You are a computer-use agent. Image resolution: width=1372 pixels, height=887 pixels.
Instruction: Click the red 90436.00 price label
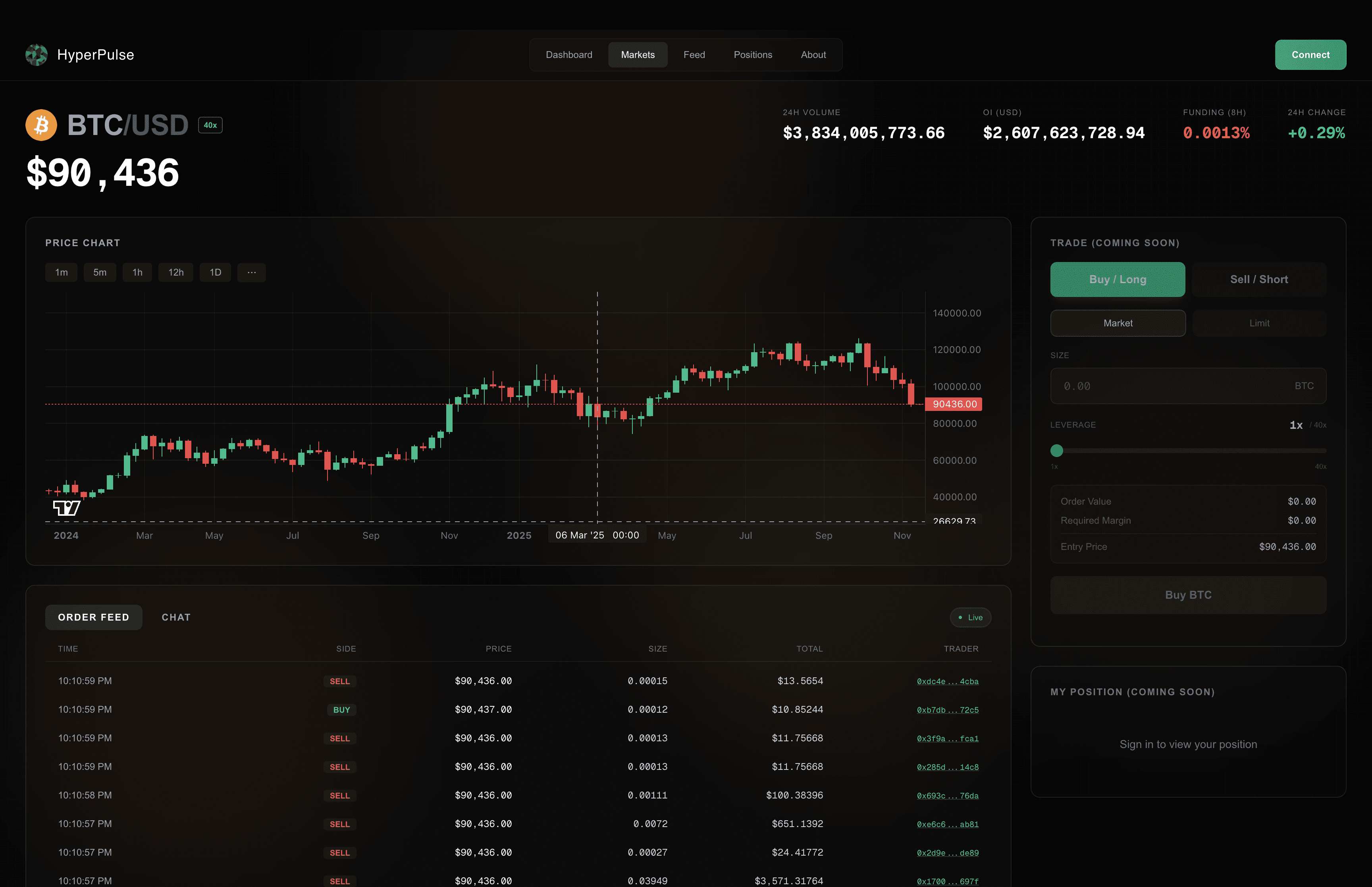coord(954,404)
